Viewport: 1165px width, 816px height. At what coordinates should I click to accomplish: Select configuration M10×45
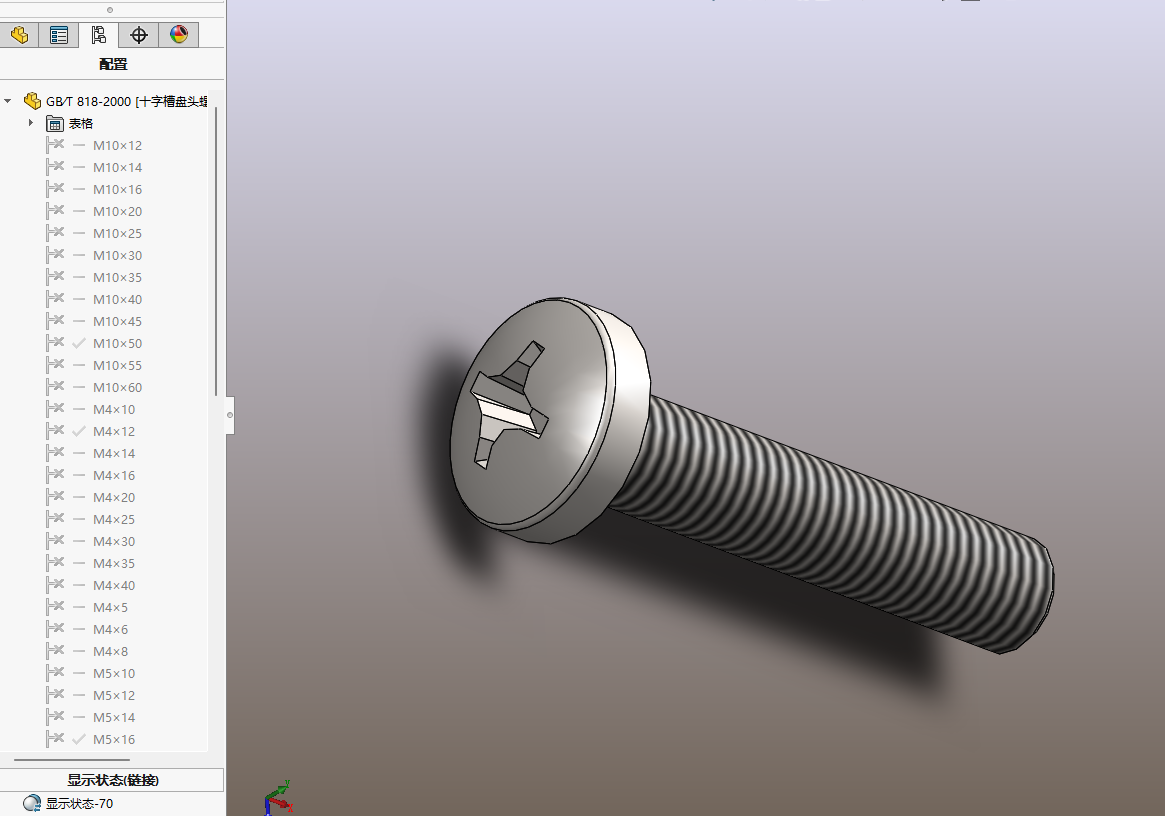[x=117, y=321]
